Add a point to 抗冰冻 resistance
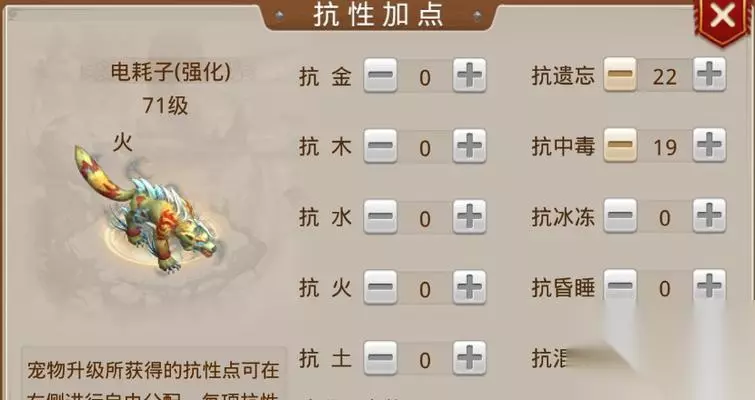Viewport: 755px width, 400px height. [709, 216]
